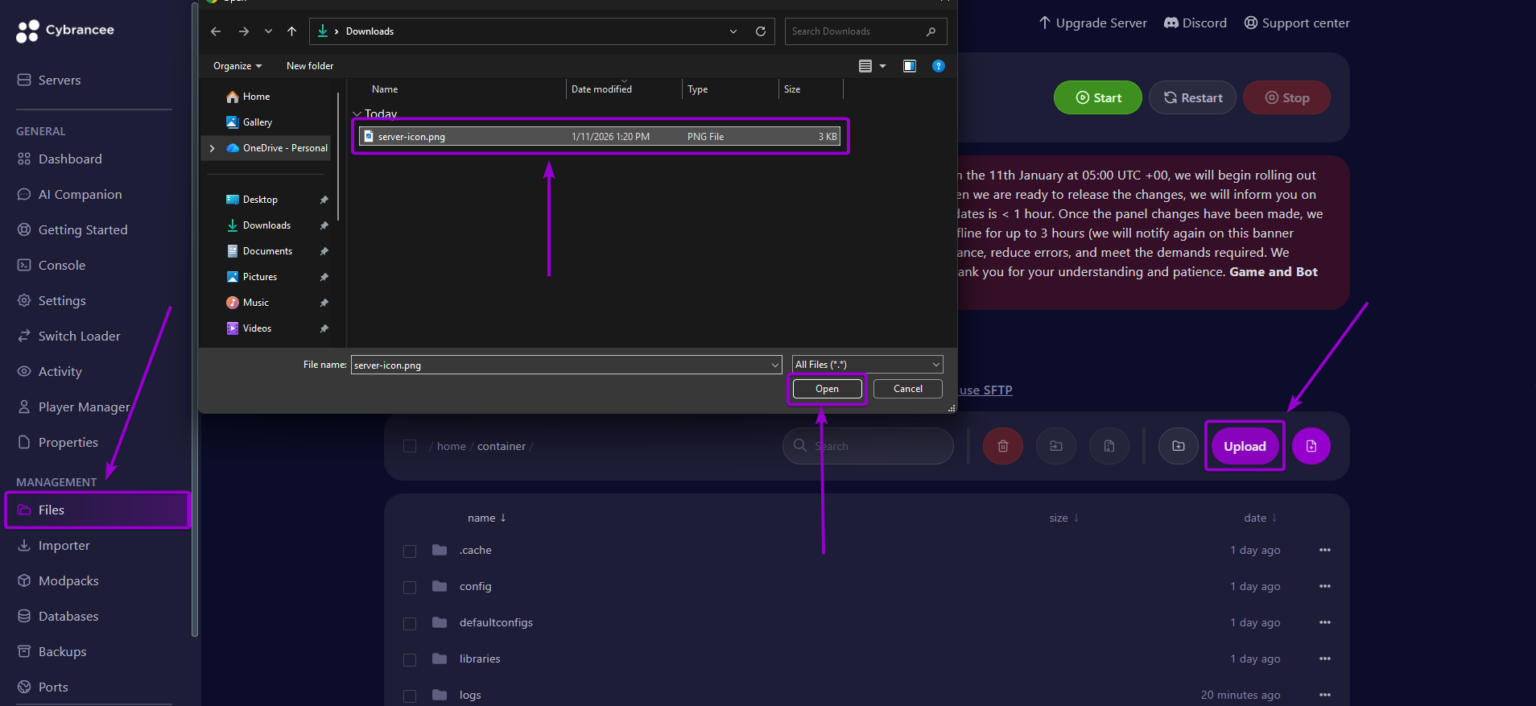Open the All Files type dropdown
This screenshot has width=1536, height=706.
coord(867,365)
